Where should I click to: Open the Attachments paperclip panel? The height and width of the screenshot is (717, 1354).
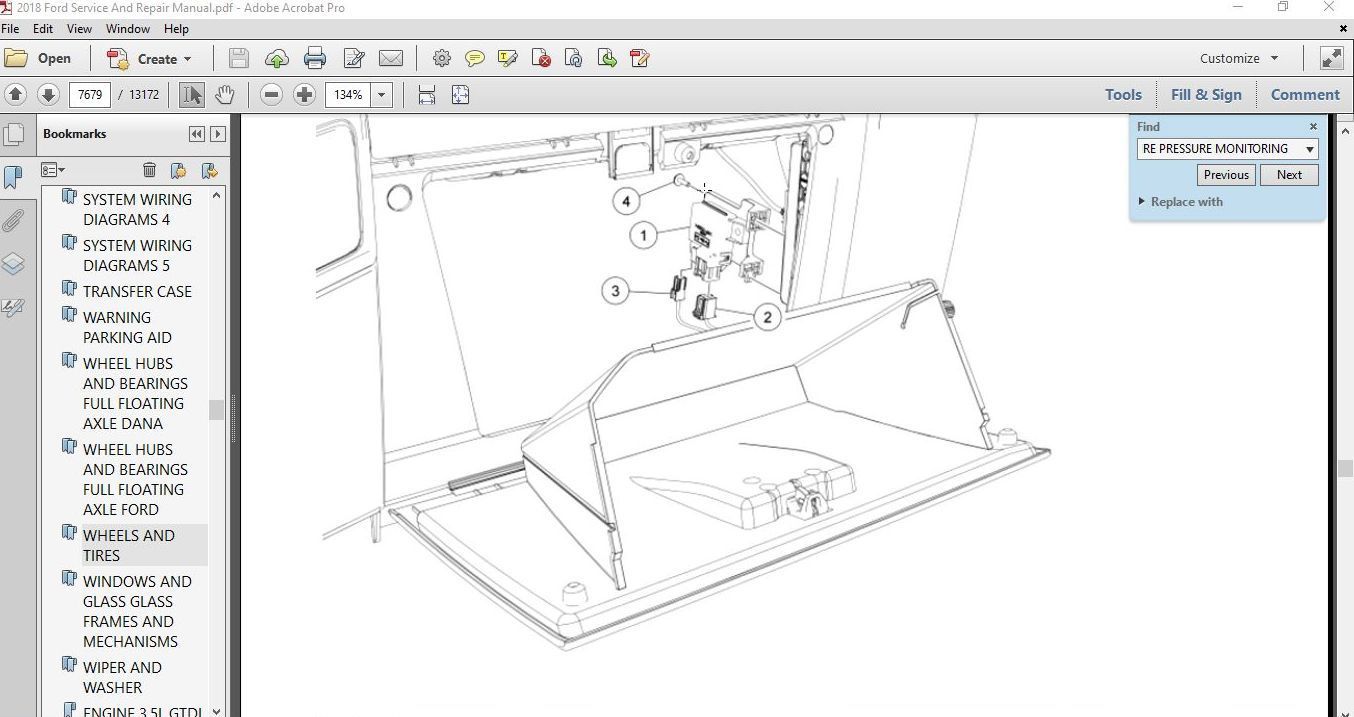pos(13,221)
